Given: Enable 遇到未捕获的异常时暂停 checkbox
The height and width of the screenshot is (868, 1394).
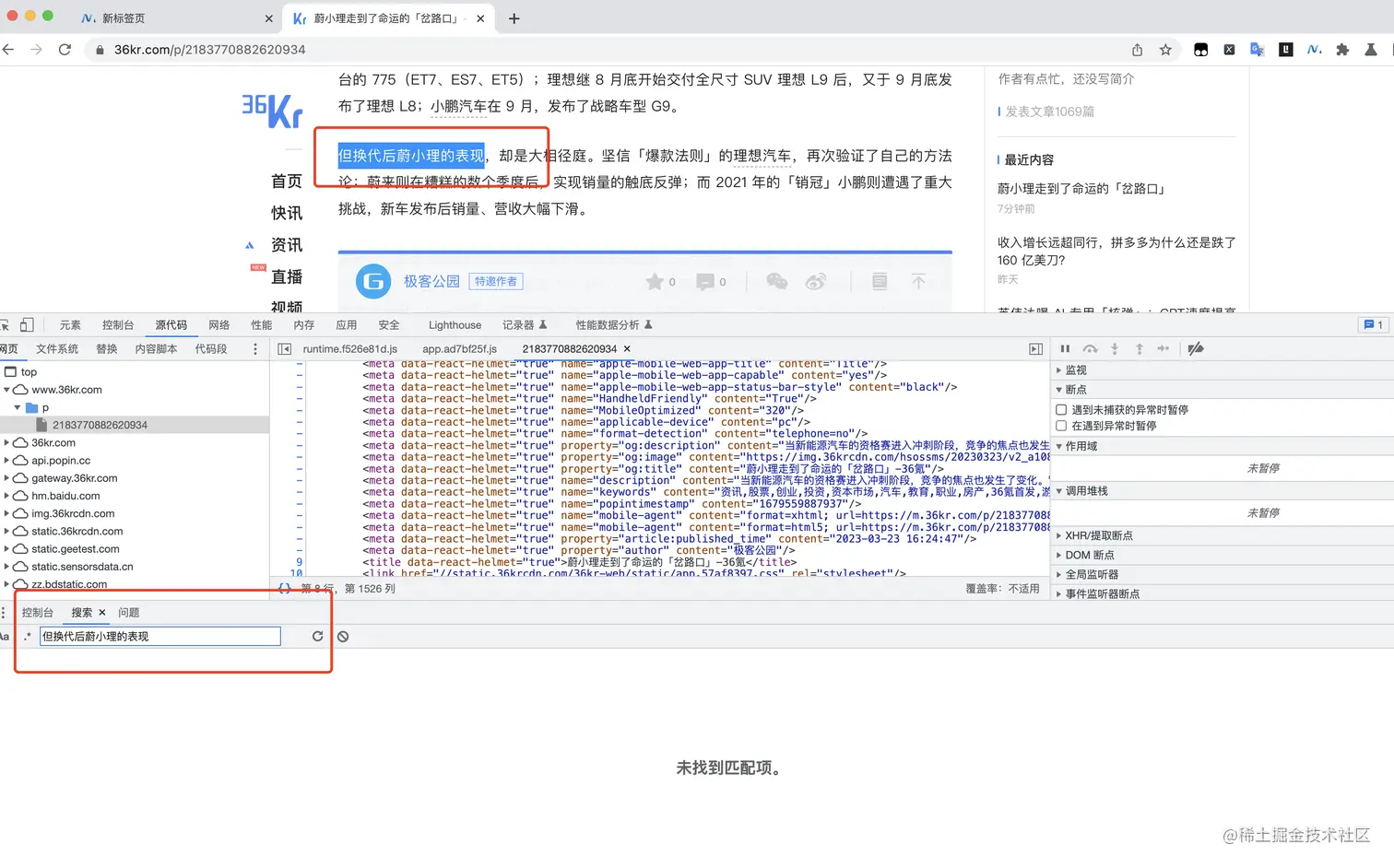Looking at the screenshot, I should click(x=1061, y=409).
